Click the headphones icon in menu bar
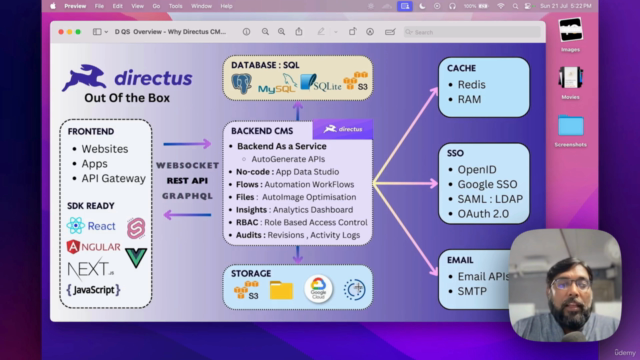Screen dimensions: 640x360 click(452, 6)
